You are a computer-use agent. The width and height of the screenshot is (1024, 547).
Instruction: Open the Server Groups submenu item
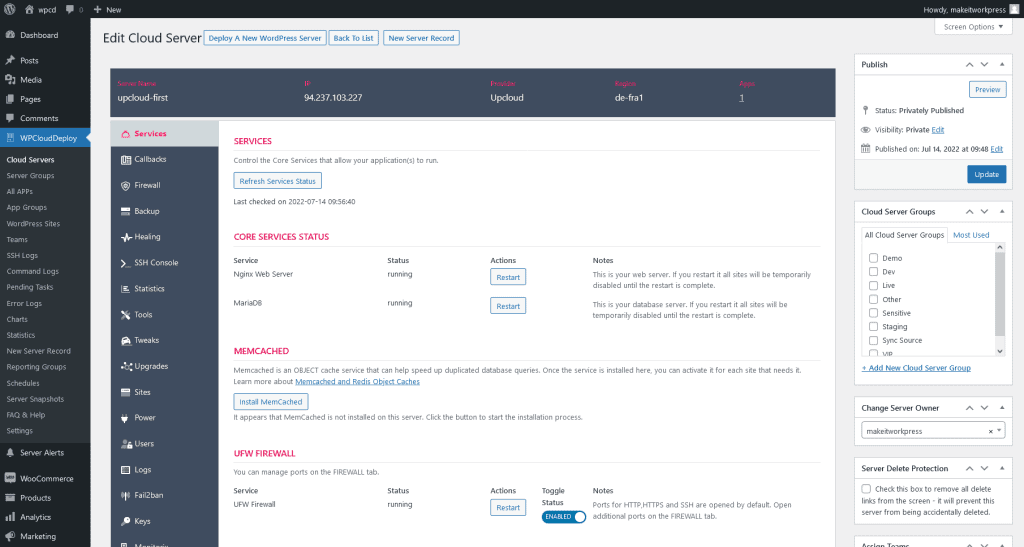pos(30,176)
